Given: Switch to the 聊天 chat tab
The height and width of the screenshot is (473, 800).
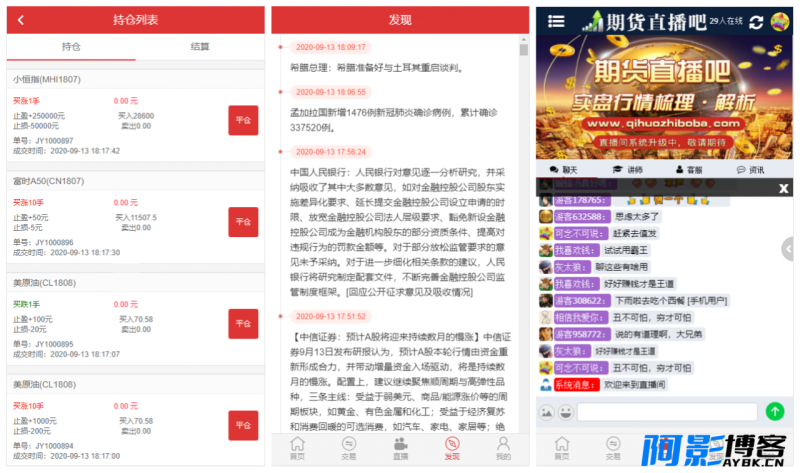Looking at the screenshot, I should tap(563, 169).
